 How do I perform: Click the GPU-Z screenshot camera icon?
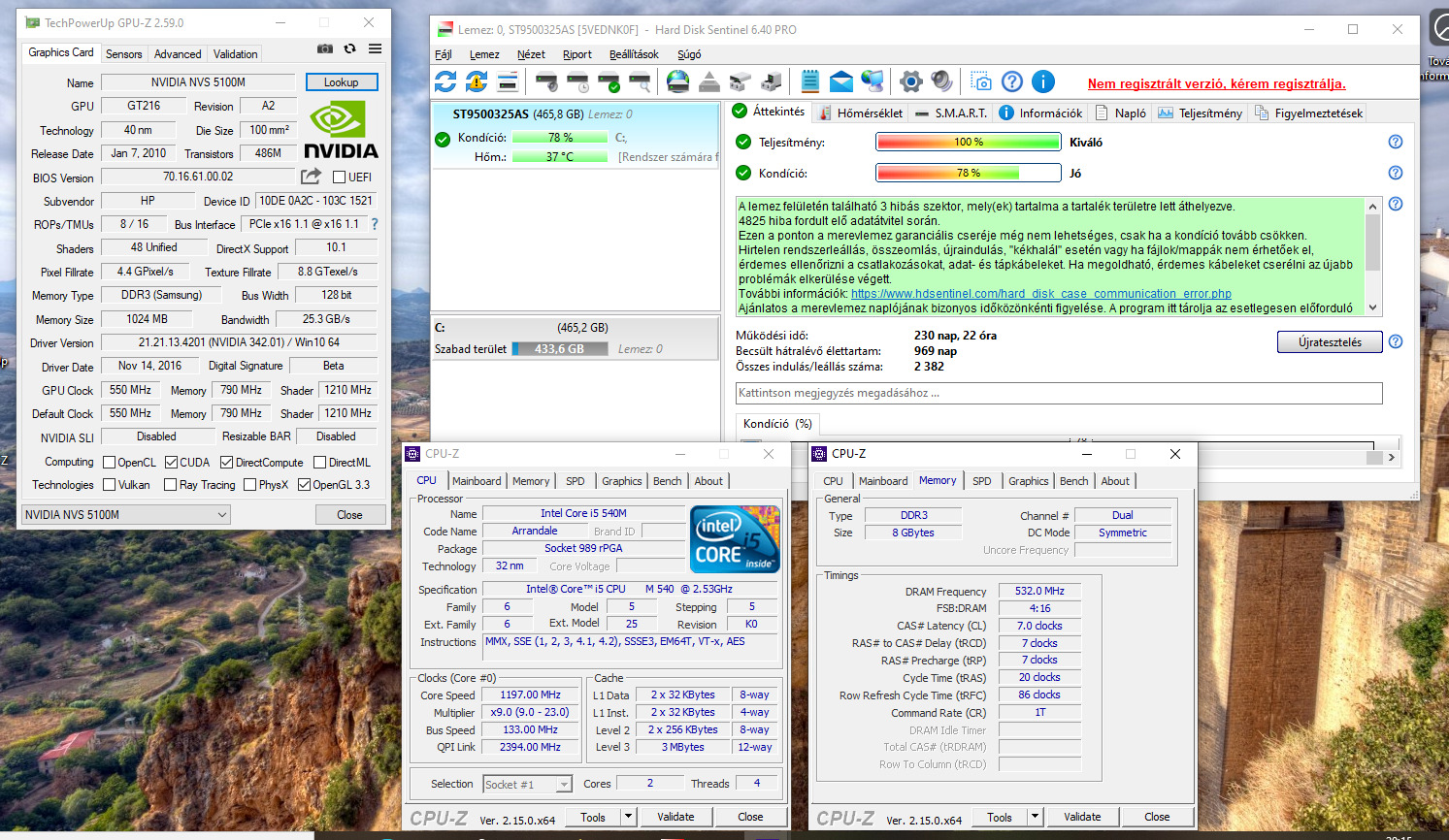tap(325, 48)
